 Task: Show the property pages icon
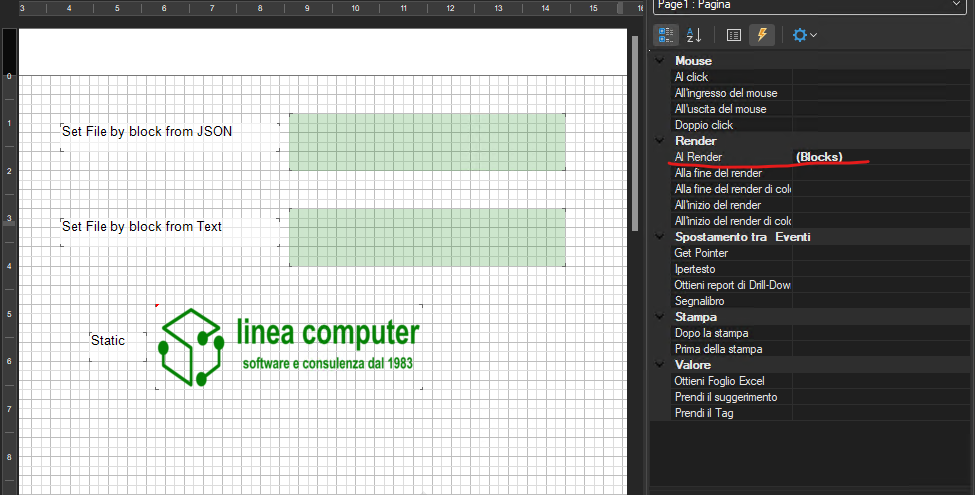(x=734, y=35)
